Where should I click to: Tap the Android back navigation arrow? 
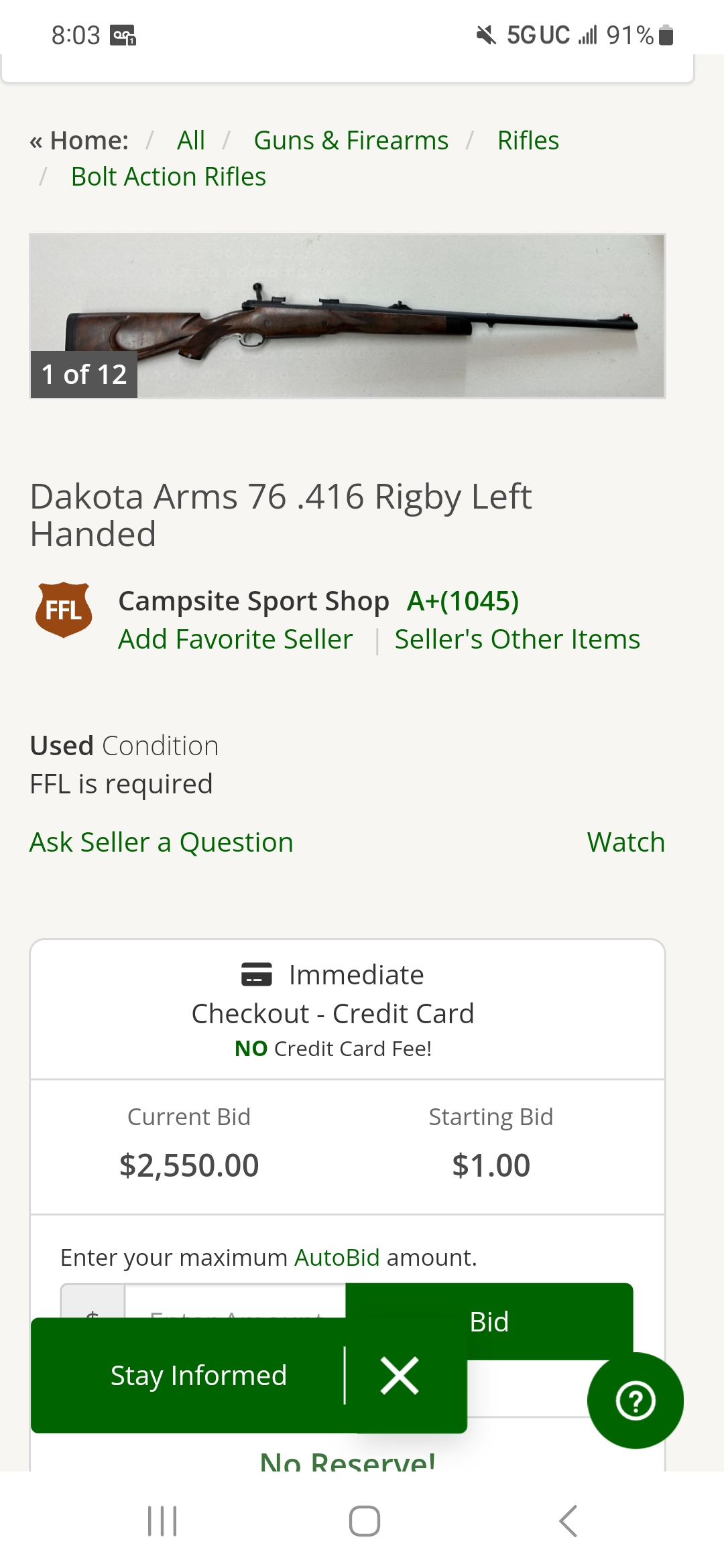click(568, 1520)
